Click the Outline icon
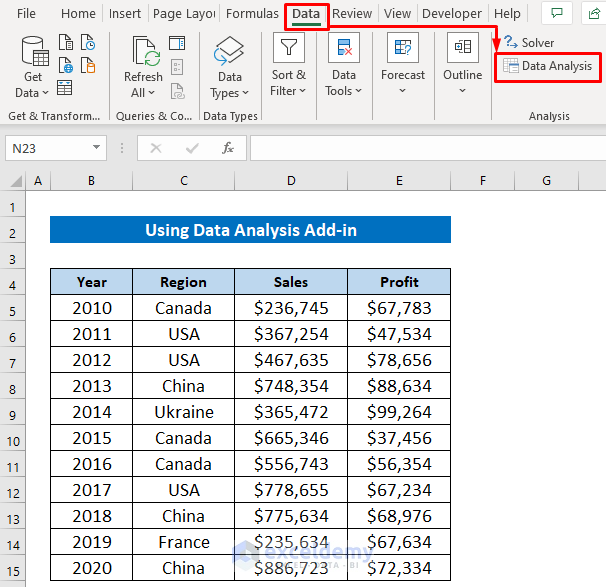Viewport: 606px width, 587px height. point(463,48)
